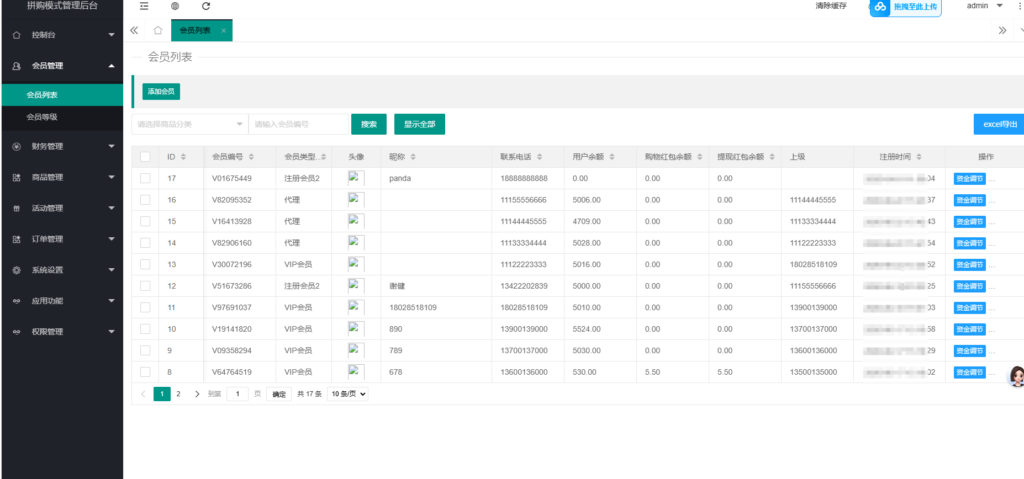Expand the 订单管理 sidebar menu
1024x479 pixels.
pyautogui.click(x=61, y=239)
